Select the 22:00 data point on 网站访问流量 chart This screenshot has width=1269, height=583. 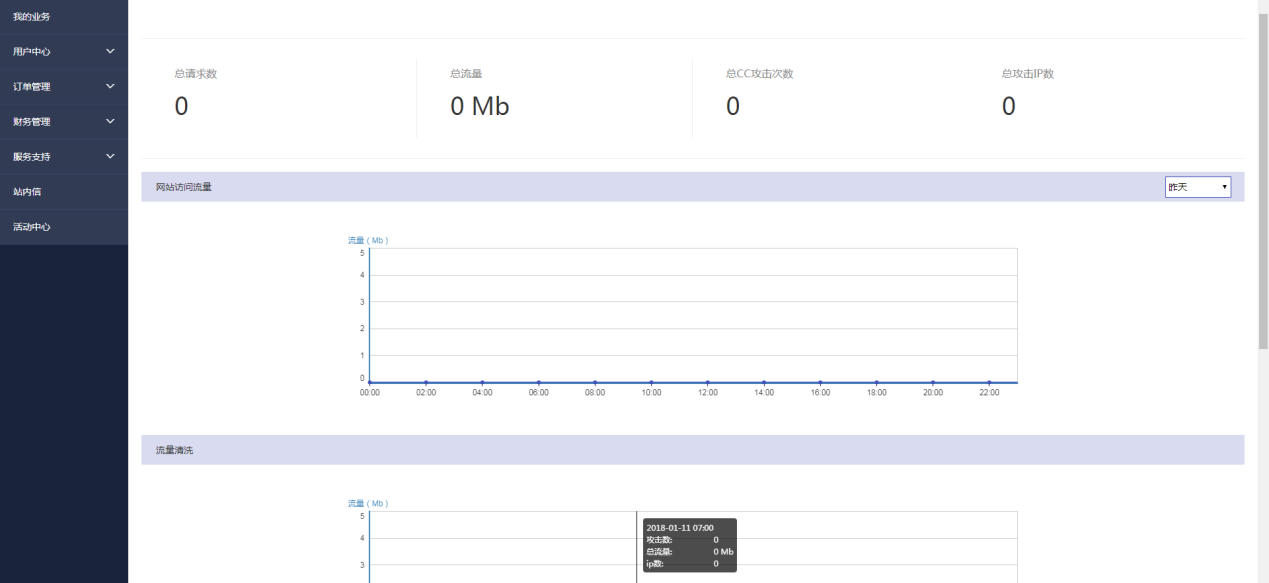tap(989, 382)
